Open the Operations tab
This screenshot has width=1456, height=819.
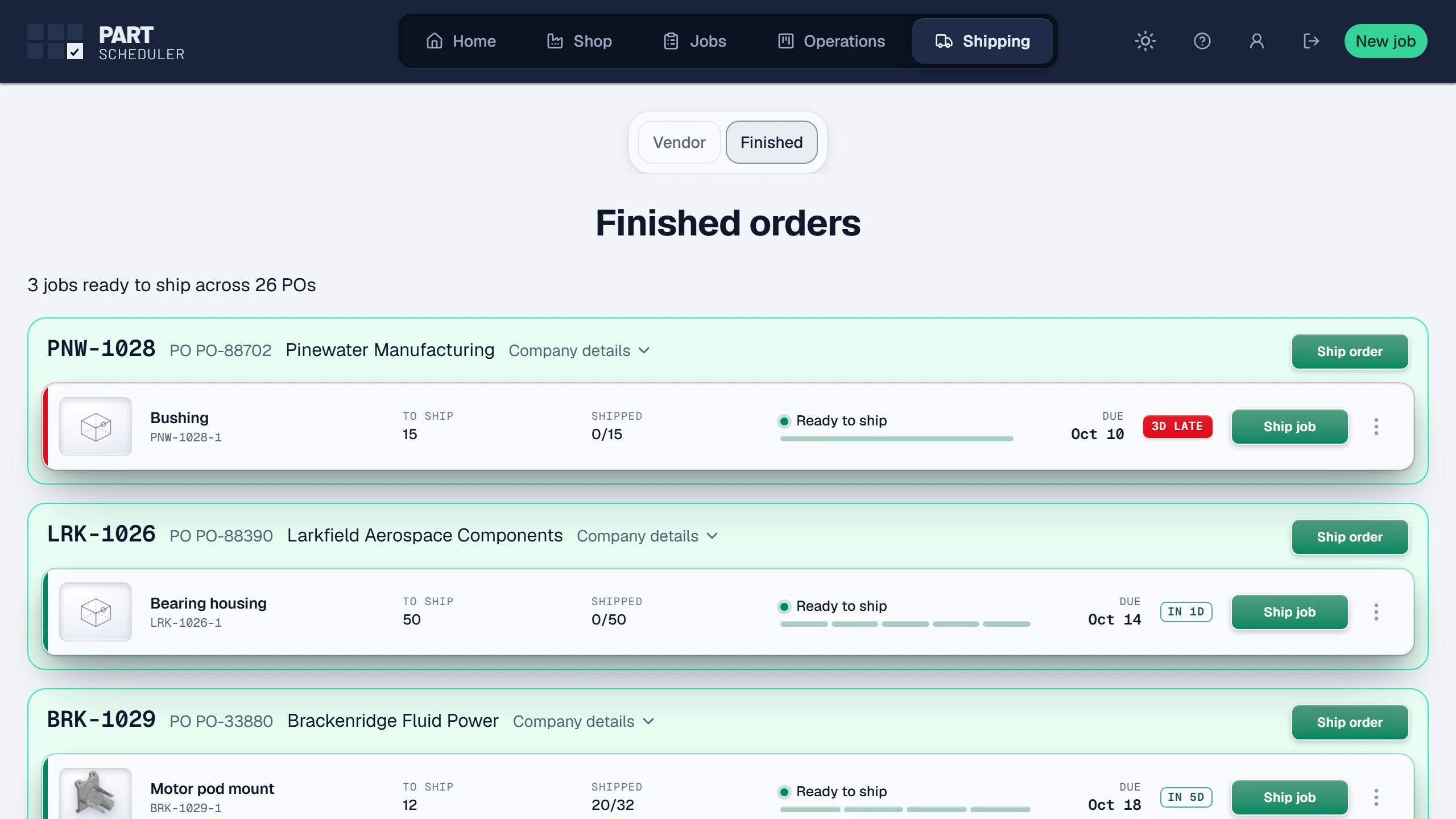(x=832, y=41)
